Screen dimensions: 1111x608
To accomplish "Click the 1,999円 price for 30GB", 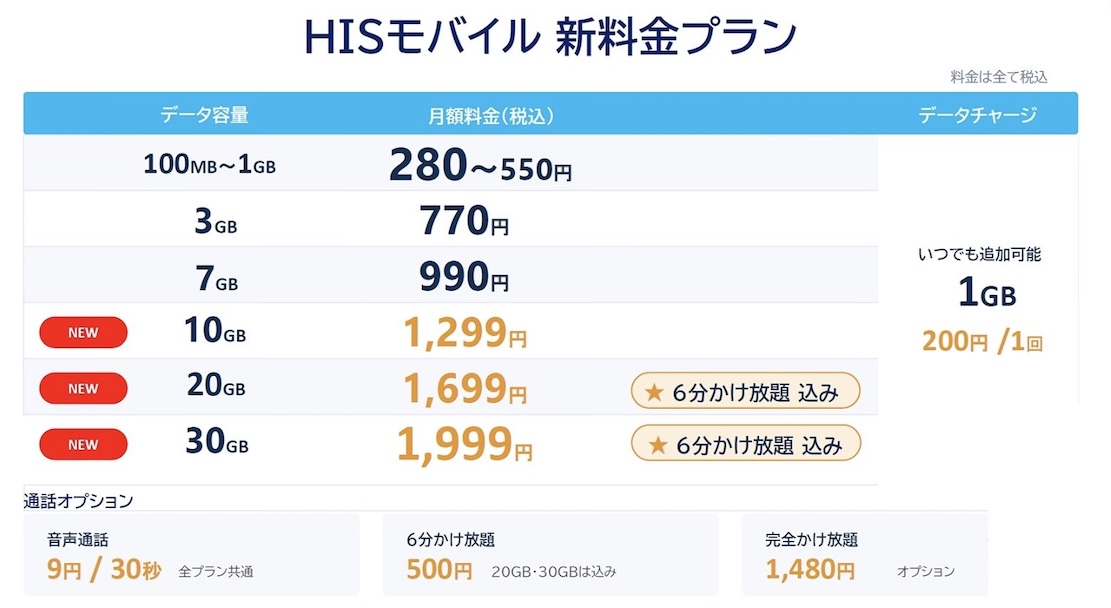I will coord(465,444).
